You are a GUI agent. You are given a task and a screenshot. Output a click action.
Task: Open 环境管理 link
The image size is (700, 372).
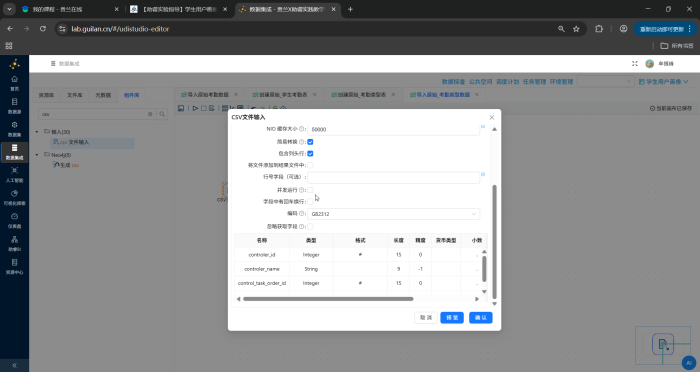pyautogui.click(x=561, y=82)
